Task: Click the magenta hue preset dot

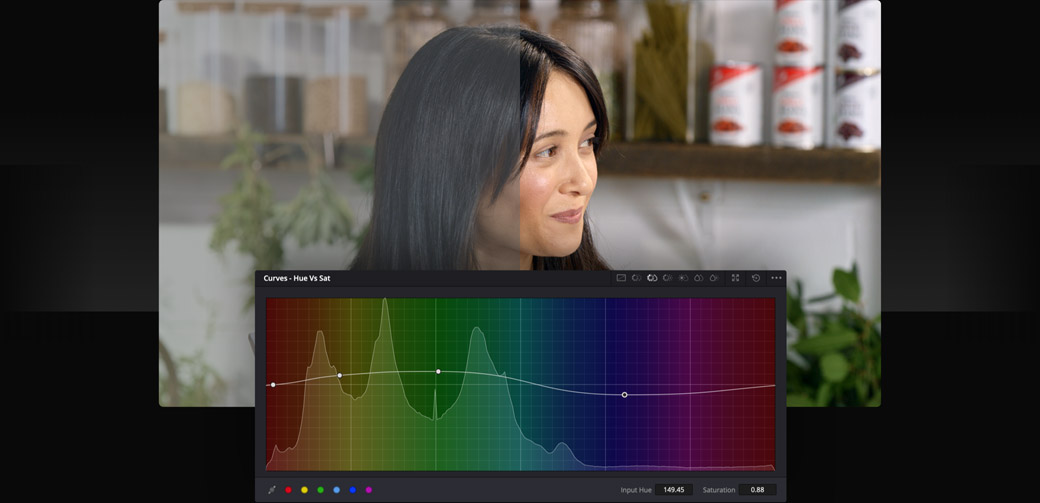Action: (x=369, y=490)
